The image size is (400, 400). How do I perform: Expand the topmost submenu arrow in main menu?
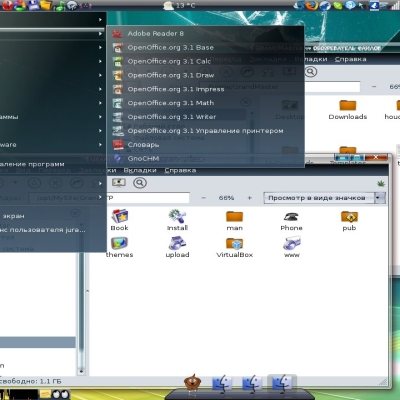(100, 20)
